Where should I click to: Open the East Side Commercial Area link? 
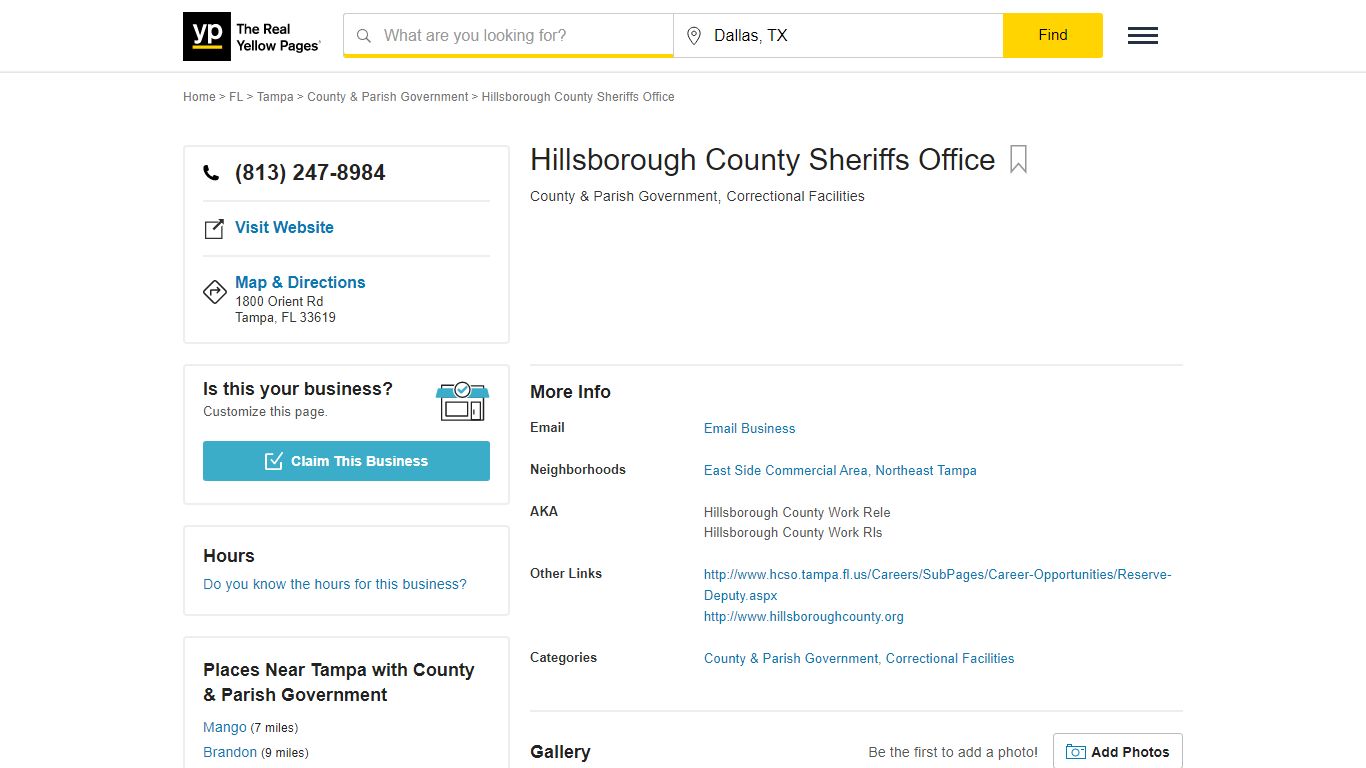click(x=785, y=470)
